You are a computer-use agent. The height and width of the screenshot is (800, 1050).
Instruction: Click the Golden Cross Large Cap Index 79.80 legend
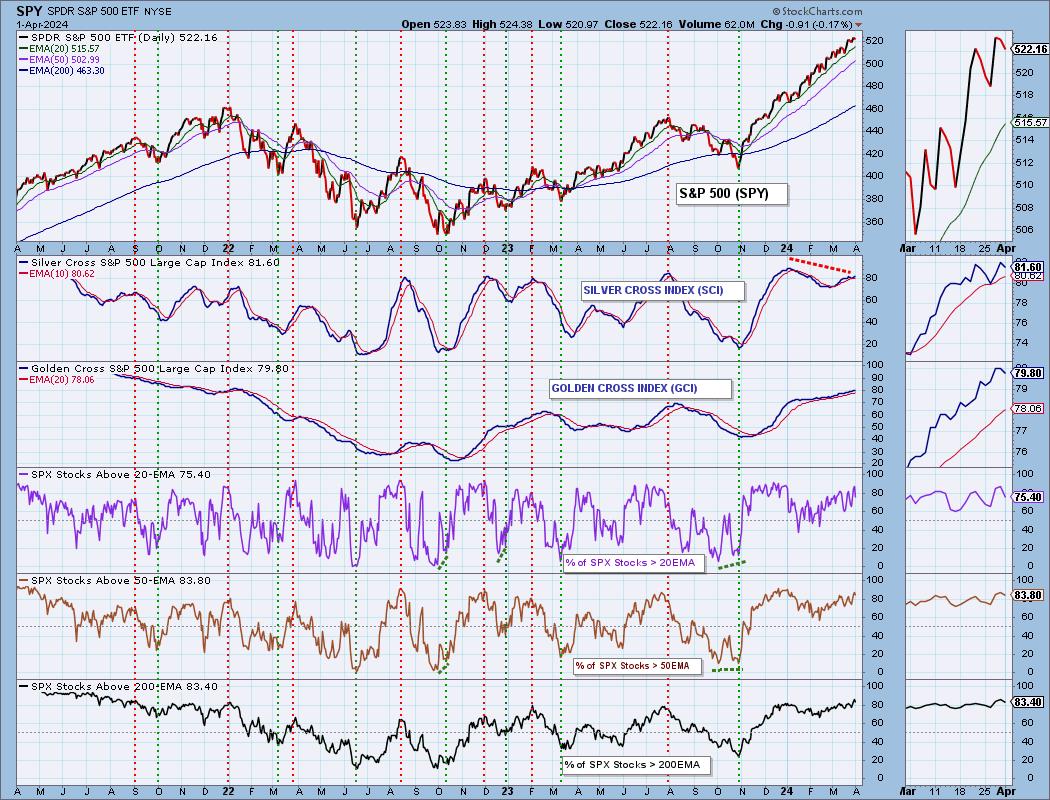(x=154, y=368)
